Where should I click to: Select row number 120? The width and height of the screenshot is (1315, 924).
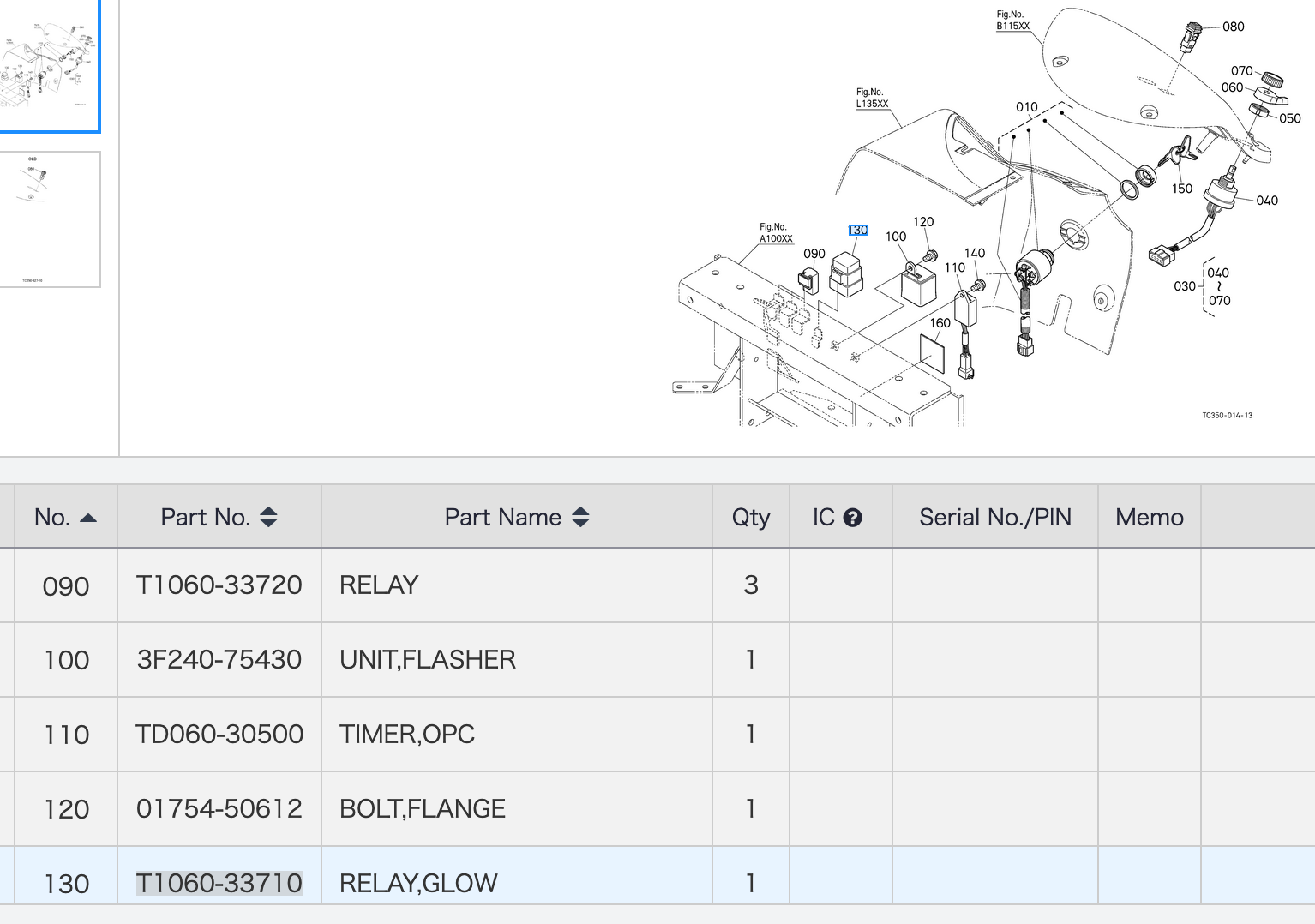click(66, 810)
